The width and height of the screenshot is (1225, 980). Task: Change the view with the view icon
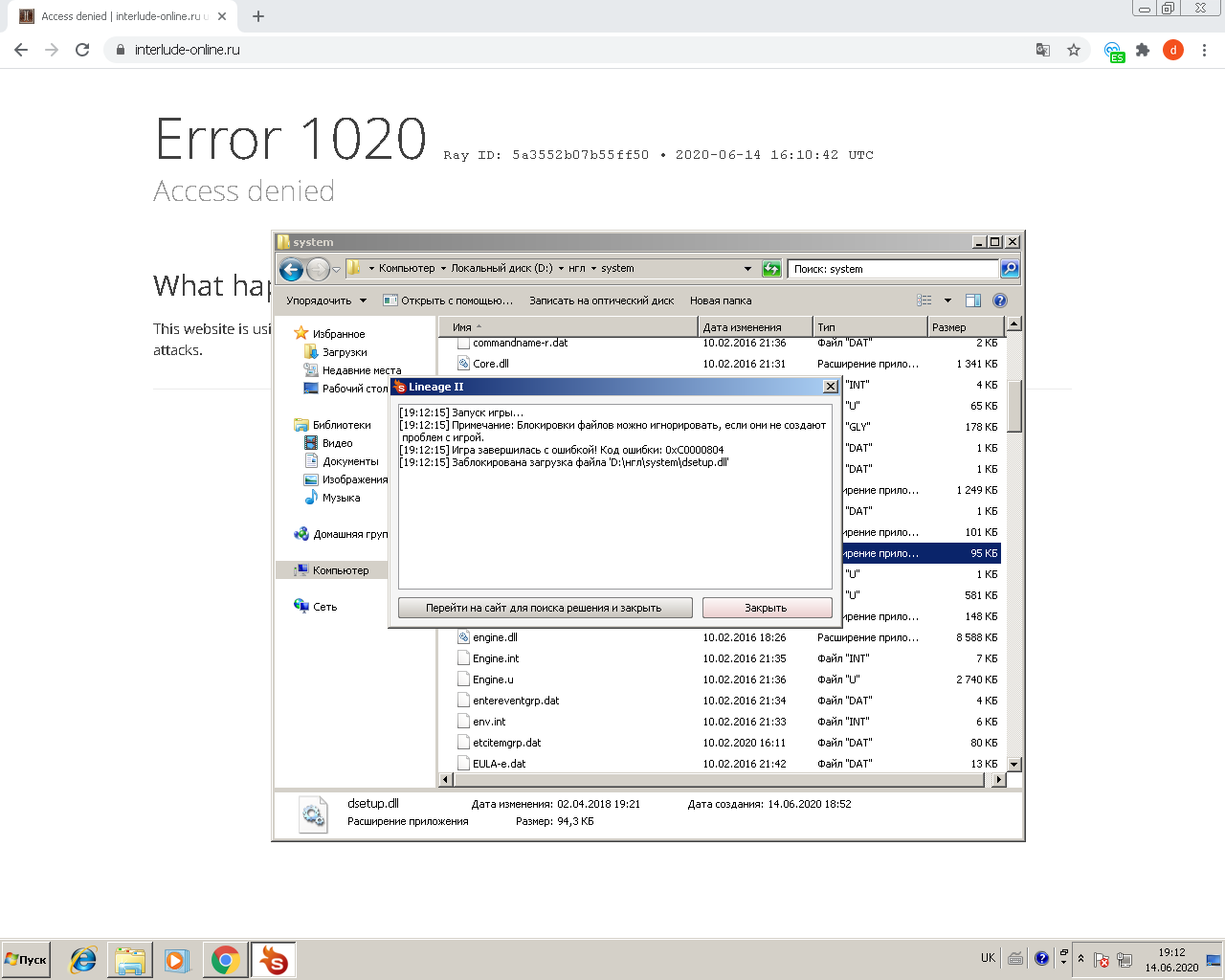click(924, 301)
